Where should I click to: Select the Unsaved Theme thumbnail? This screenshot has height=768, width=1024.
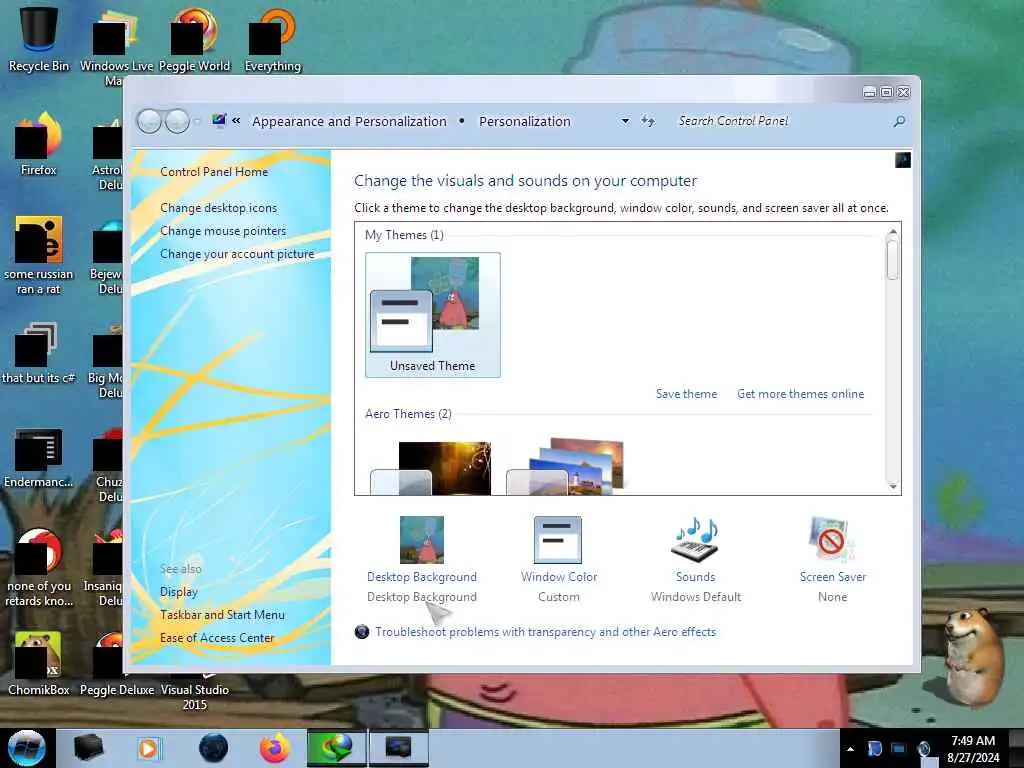click(x=433, y=315)
